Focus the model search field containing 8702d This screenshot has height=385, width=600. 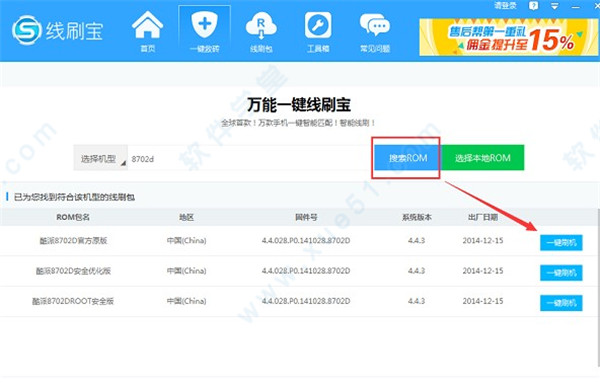[249, 158]
